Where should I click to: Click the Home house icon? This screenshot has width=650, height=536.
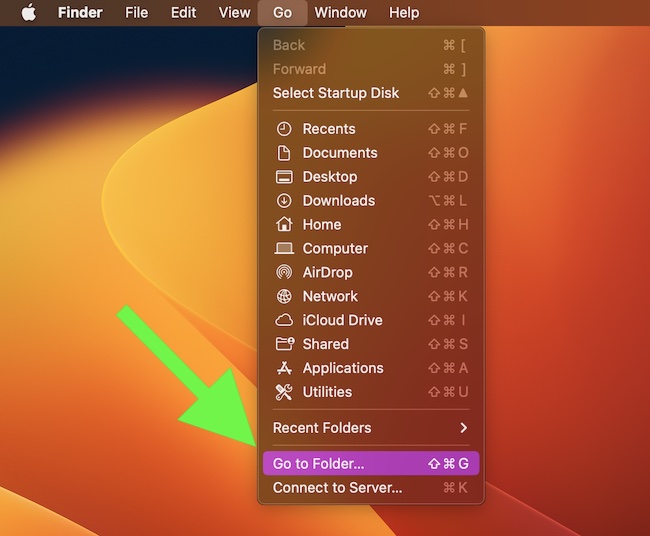[284, 225]
